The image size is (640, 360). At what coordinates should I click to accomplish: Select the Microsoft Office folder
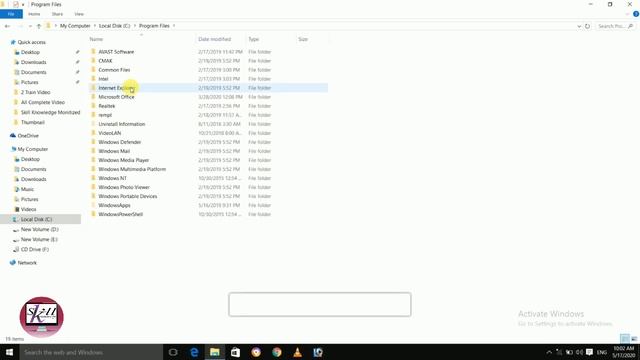click(x=116, y=97)
